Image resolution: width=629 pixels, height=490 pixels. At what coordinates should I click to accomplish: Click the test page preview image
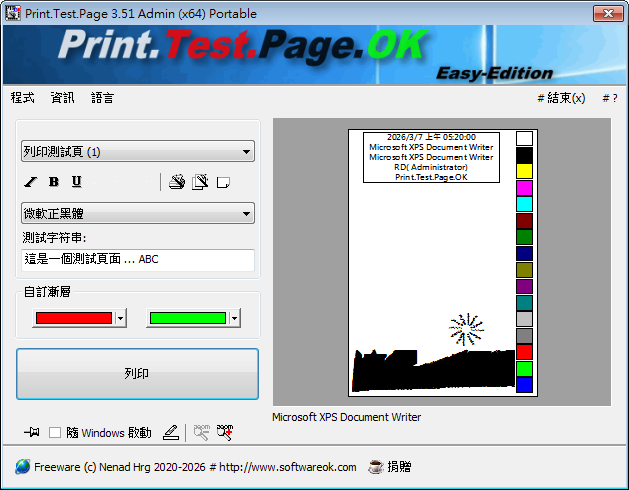pos(442,263)
